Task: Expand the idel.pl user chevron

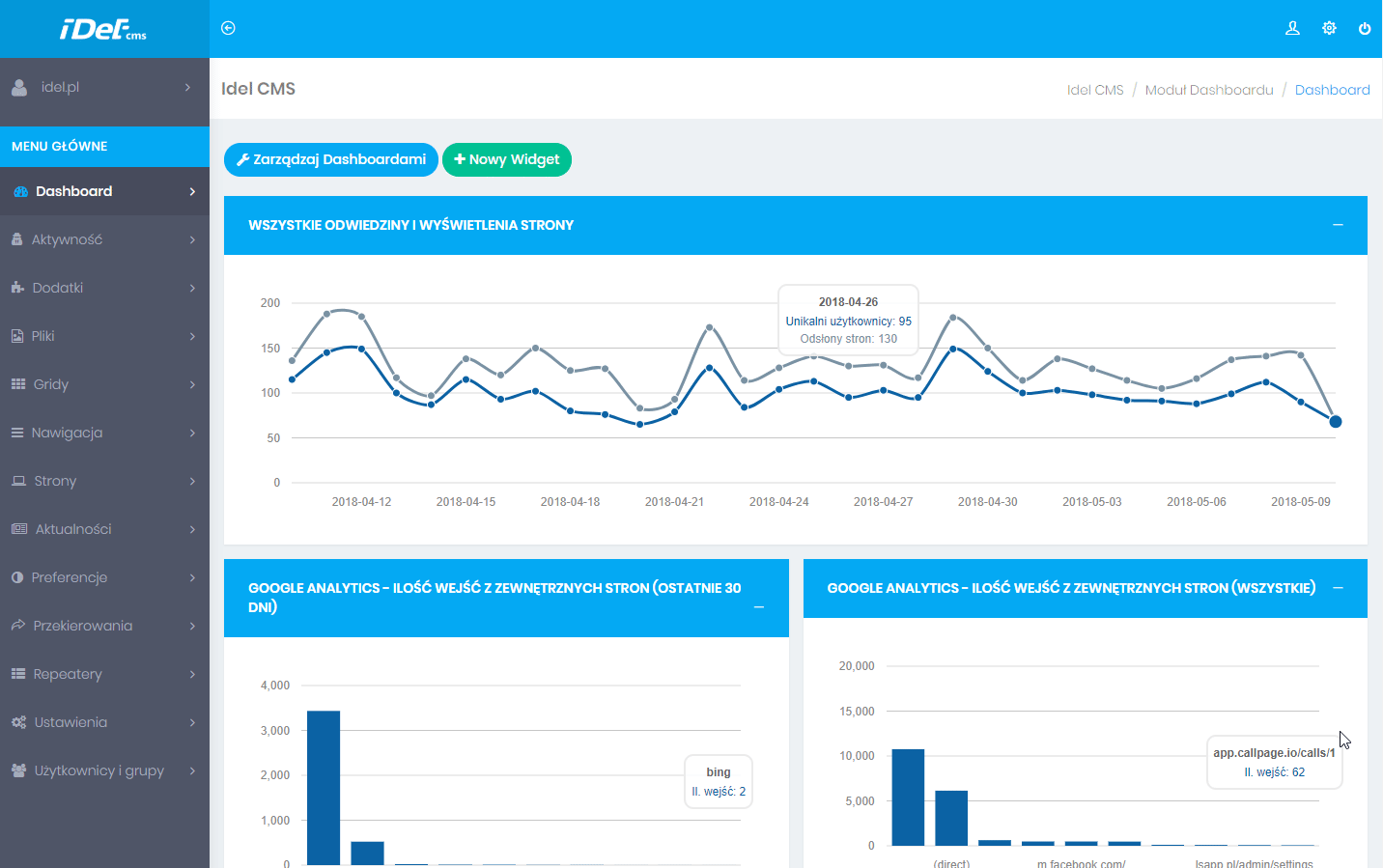Action: (187, 87)
